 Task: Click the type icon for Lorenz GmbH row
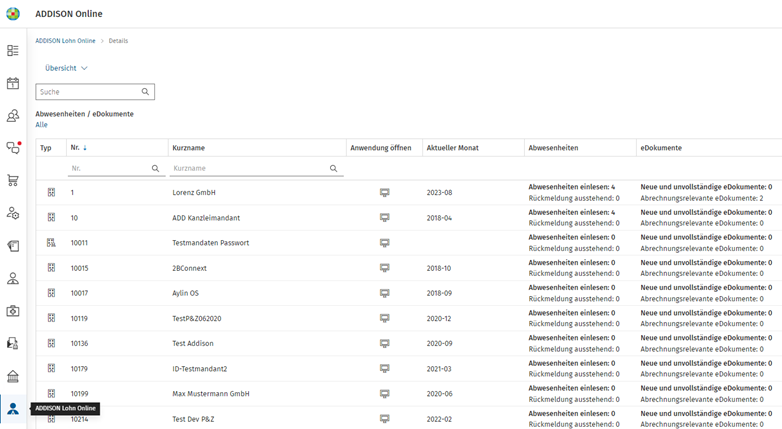click(51, 192)
